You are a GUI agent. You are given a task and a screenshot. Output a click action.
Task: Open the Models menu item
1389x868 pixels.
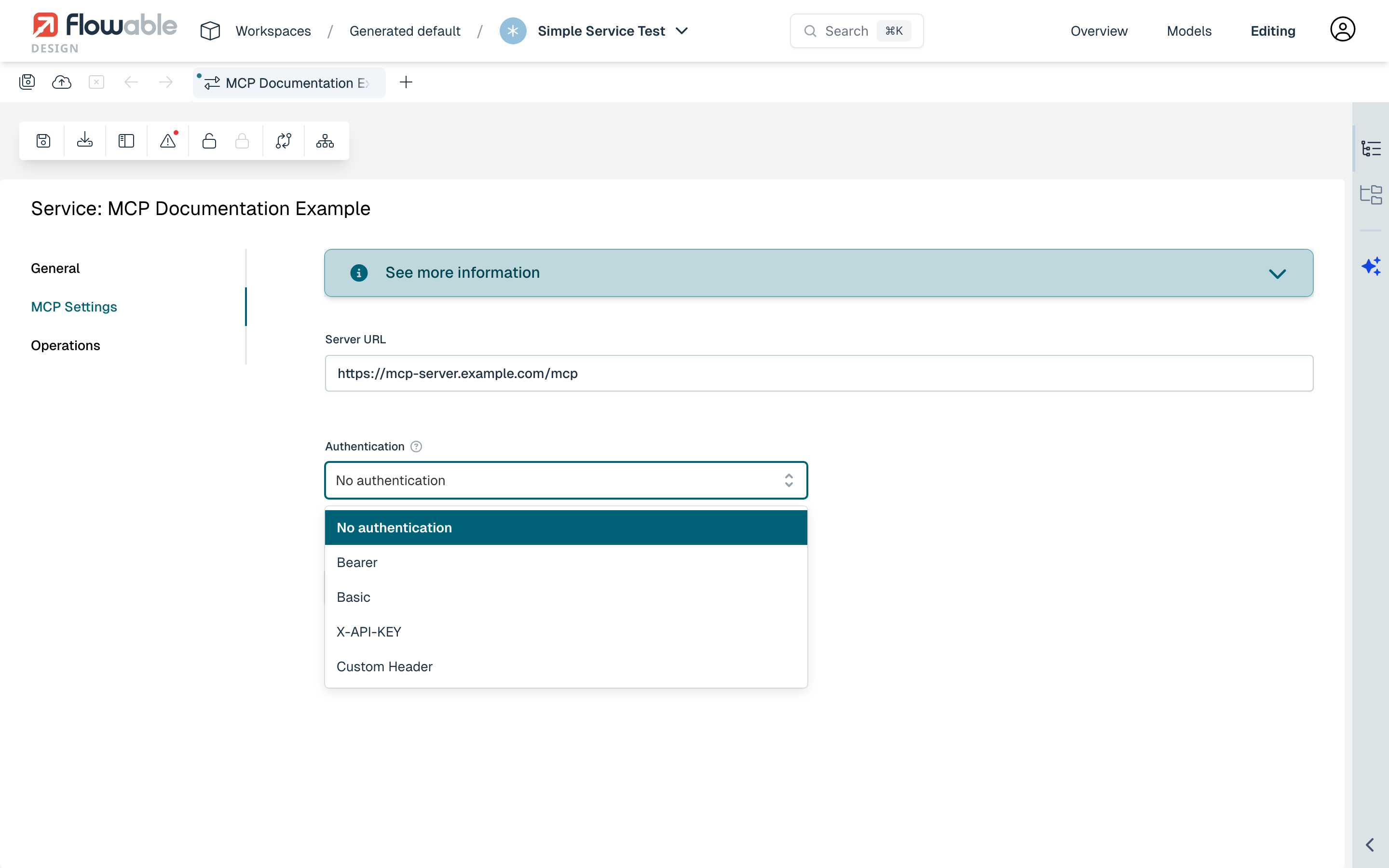coord(1189,30)
